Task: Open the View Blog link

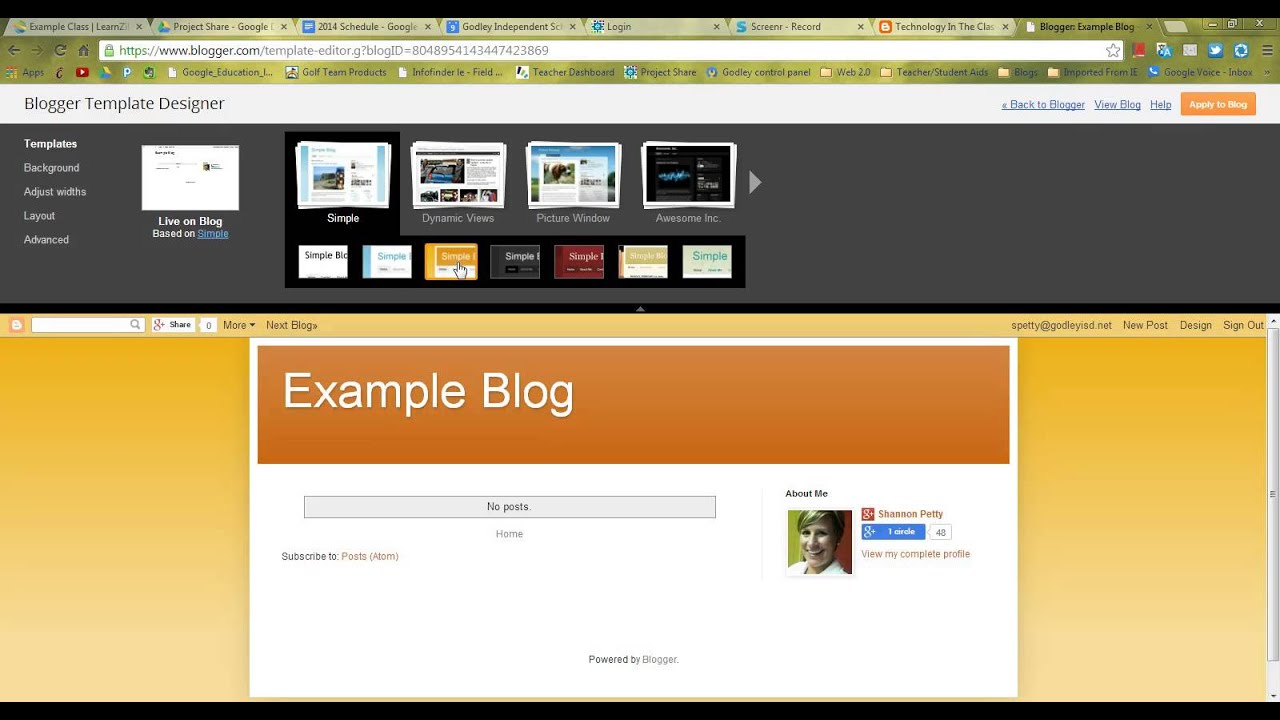Action: point(1117,105)
